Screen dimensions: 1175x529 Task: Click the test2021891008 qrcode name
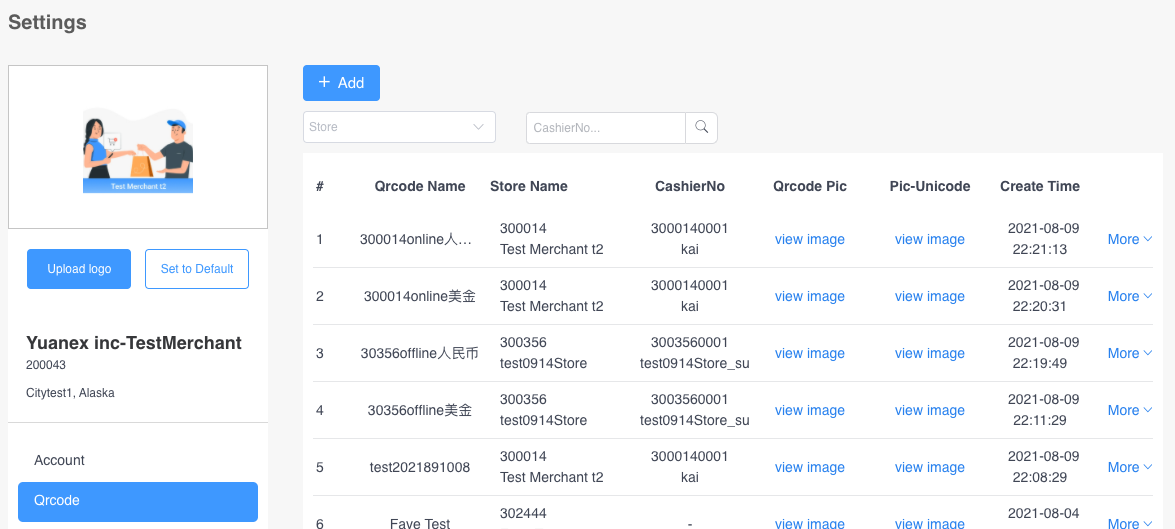coord(420,467)
